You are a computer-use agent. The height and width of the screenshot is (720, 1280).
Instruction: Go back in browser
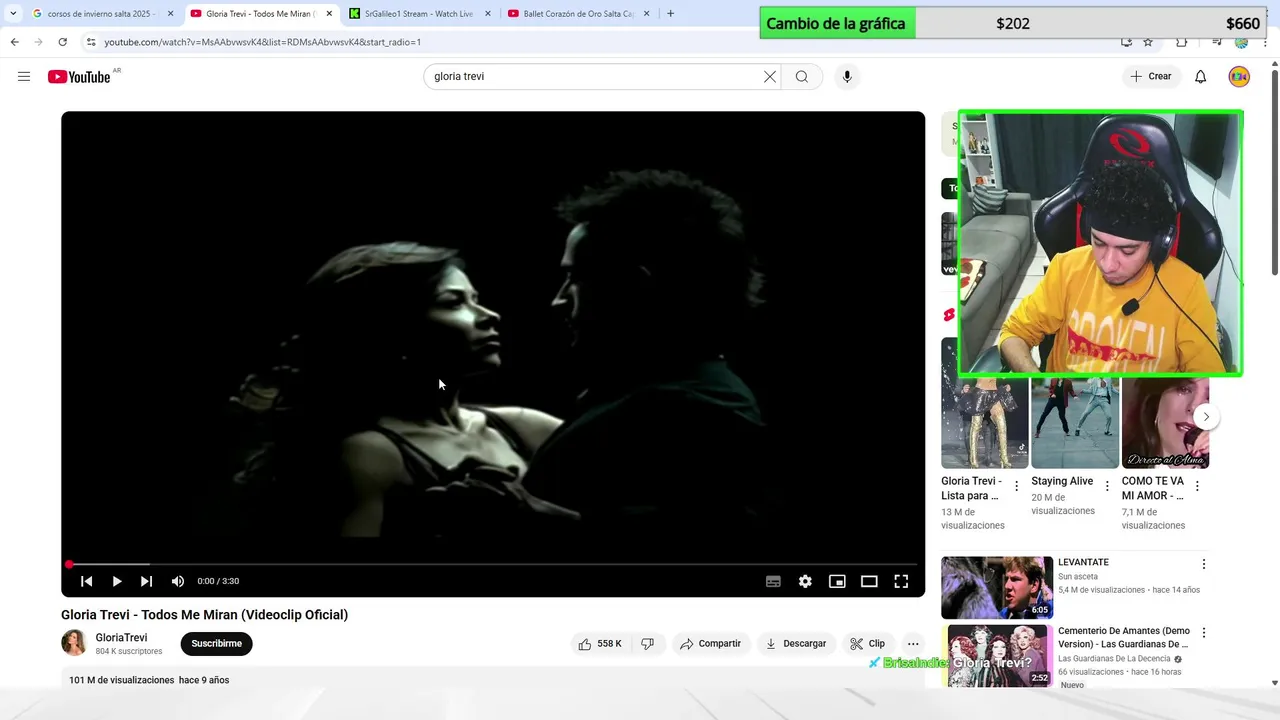point(14,42)
